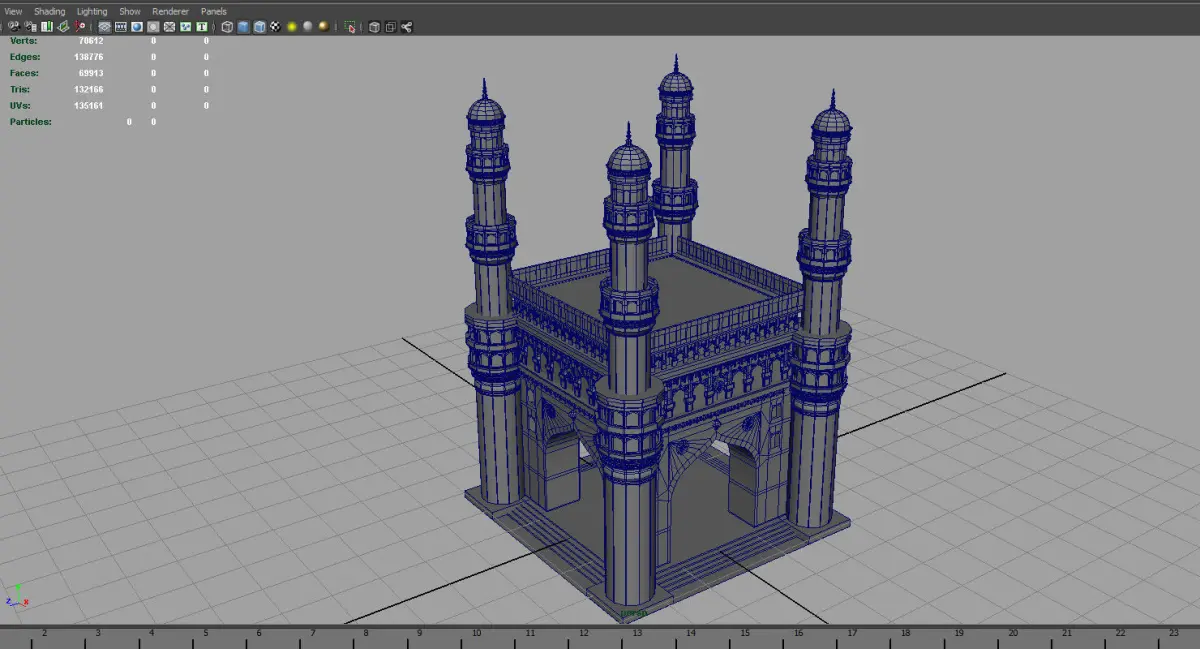Click the Tris: count 132166
Viewport: 1200px width, 649px height.
(89, 89)
